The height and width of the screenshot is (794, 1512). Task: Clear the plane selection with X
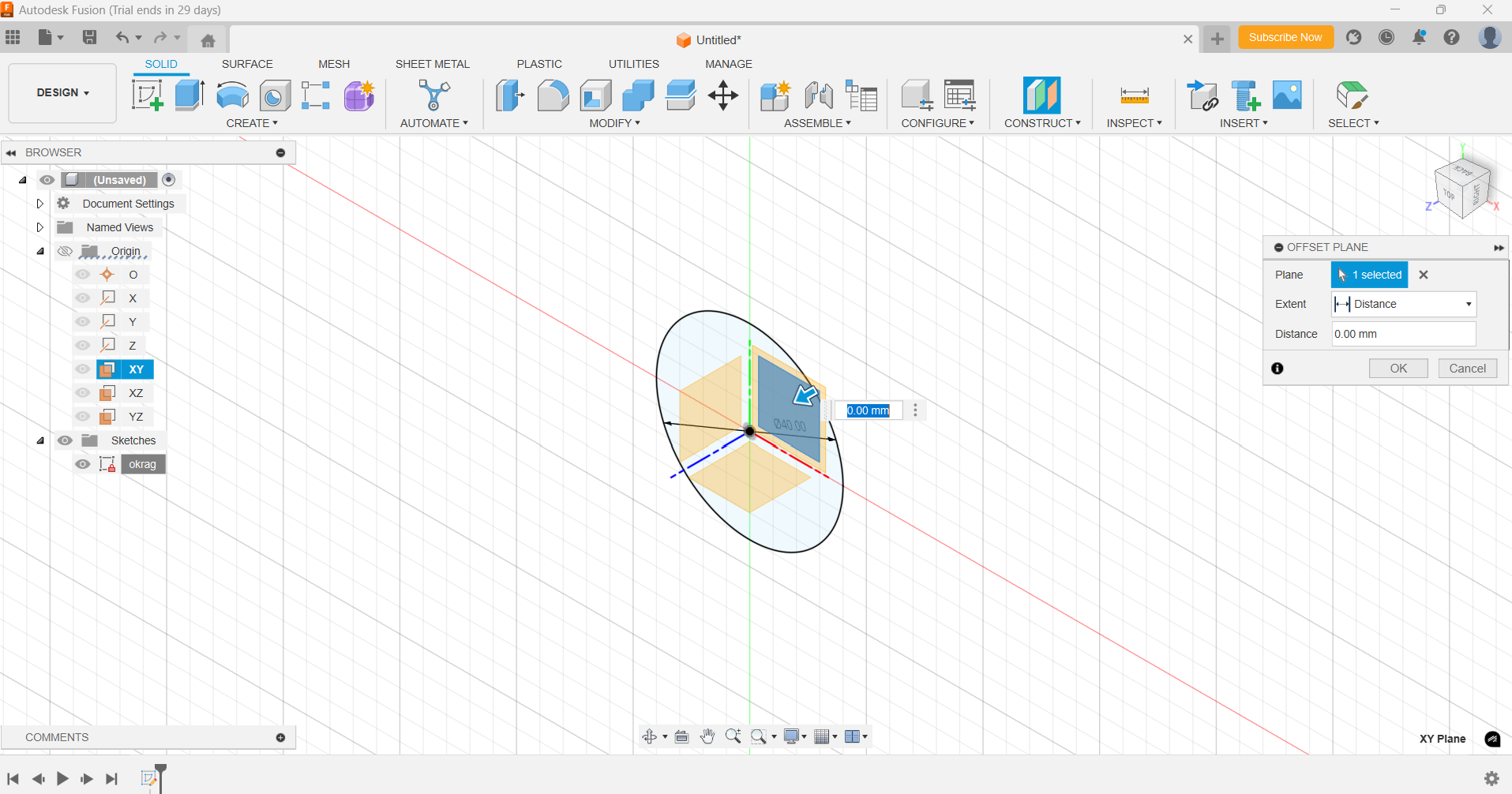[x=1424, y=275]
